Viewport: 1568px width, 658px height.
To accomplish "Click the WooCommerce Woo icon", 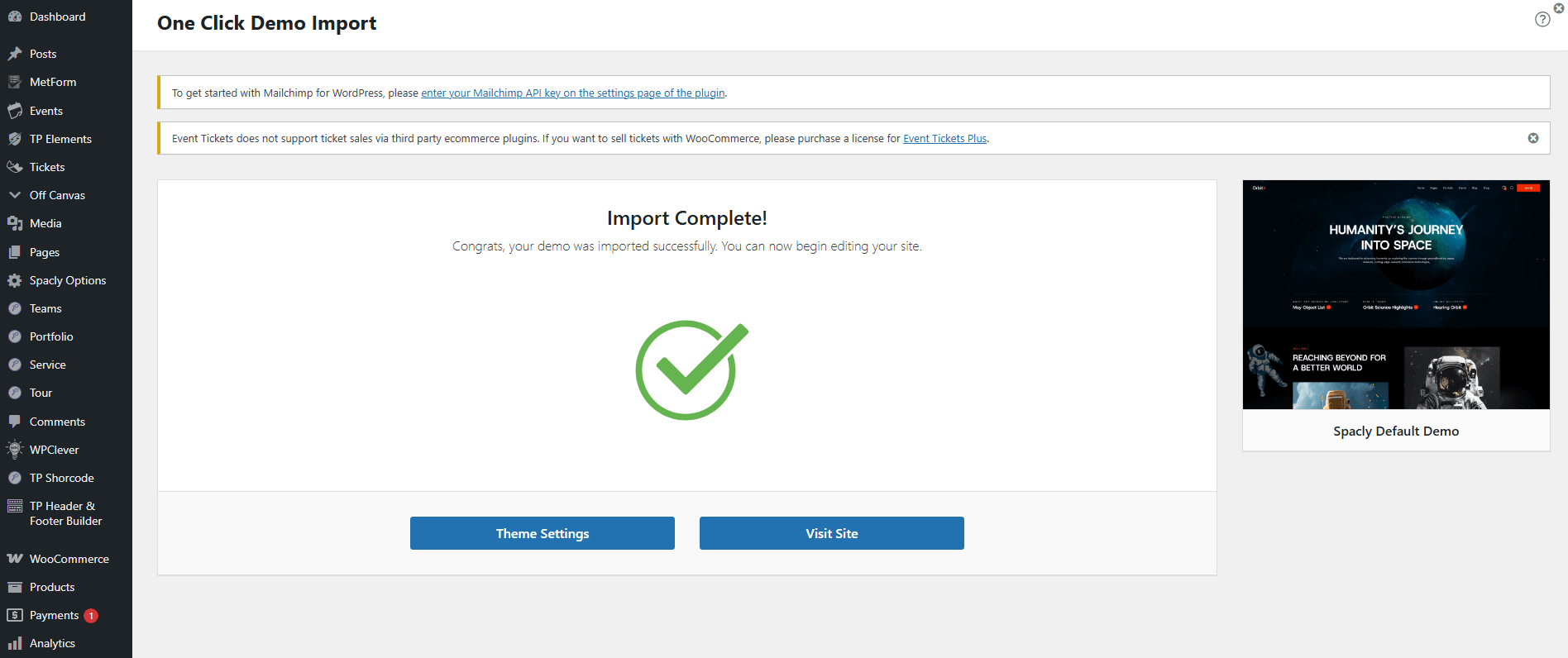I will coord(15,559).
